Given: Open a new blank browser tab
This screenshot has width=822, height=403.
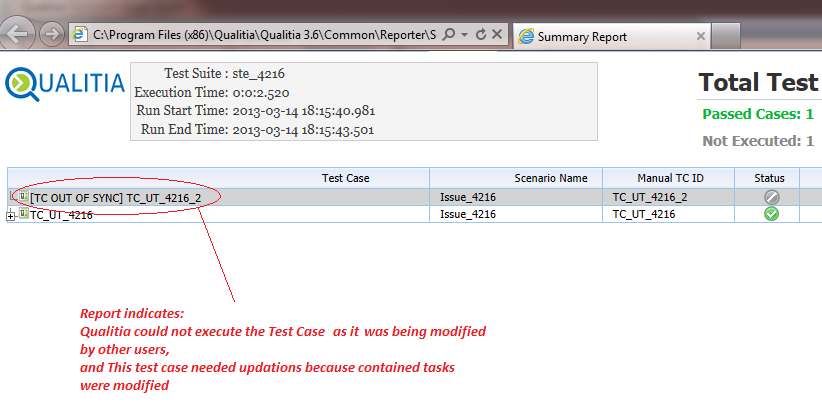Looking at the screenshot, I should pos(727,36).
